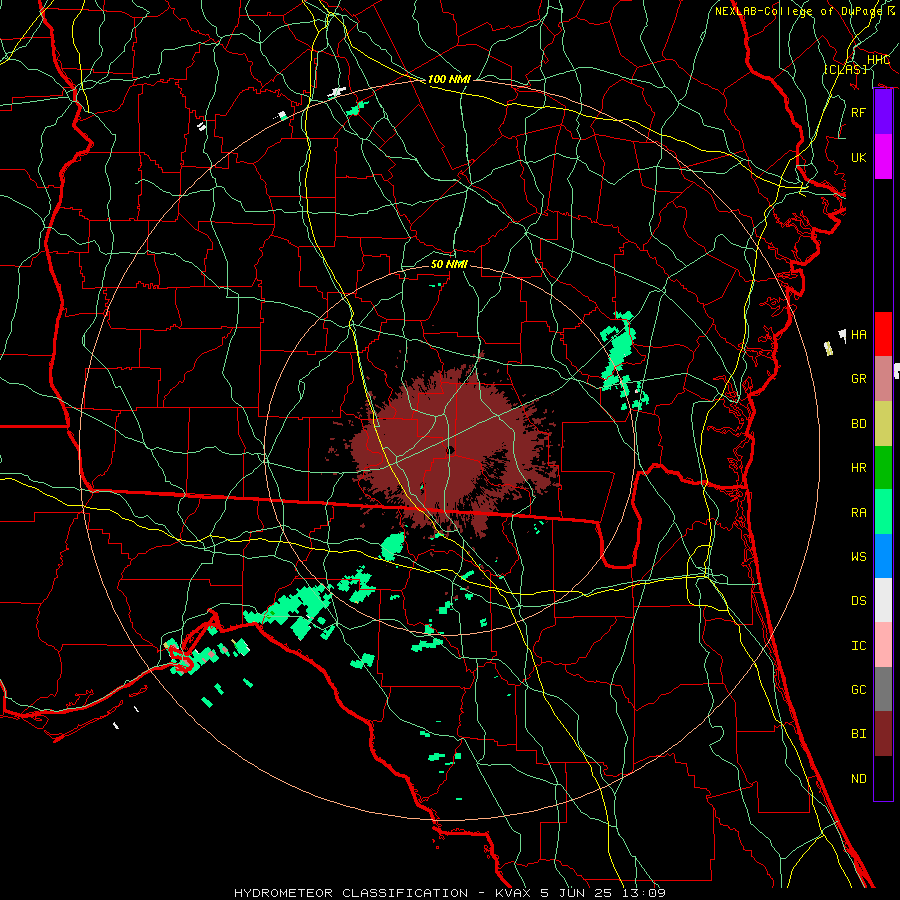Click the RA legend label

tap(859, 513)
